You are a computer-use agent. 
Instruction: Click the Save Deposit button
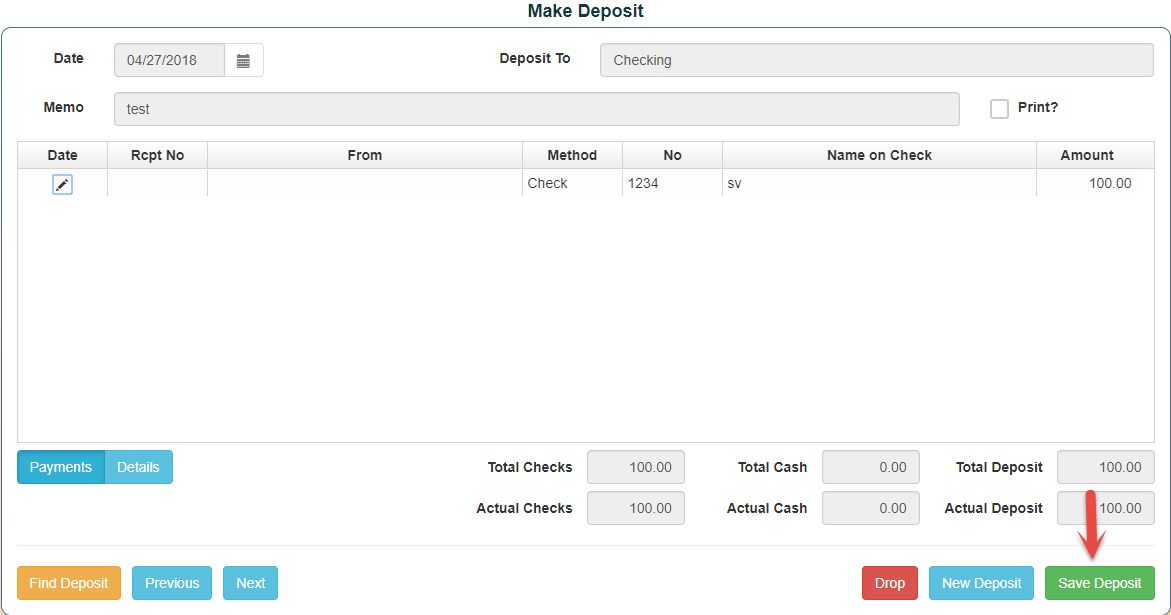pyautogui.click(x=1099, y=583)
